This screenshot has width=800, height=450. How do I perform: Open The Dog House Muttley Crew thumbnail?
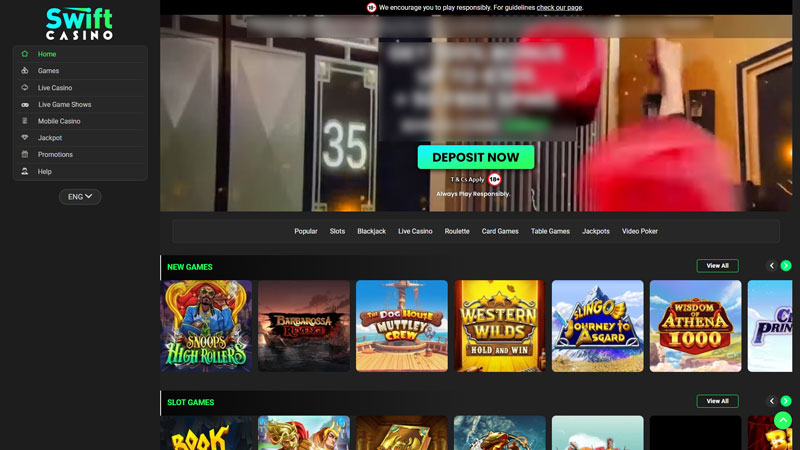click(x=402, y=326)
